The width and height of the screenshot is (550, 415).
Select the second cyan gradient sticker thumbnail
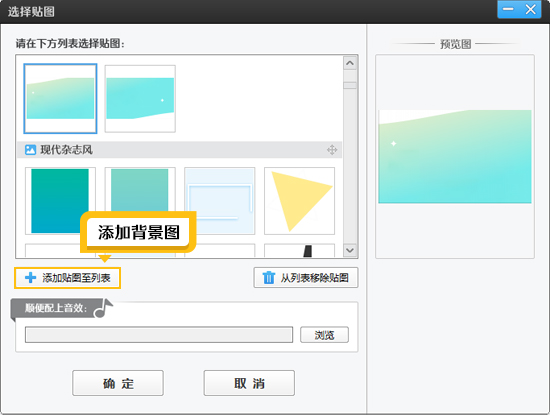coord(140,99)
